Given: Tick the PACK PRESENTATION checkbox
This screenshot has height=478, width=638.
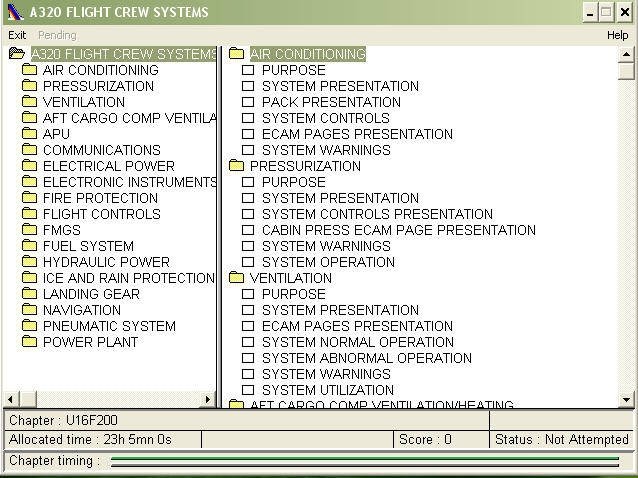Looking at the screenshot, I should coord(248,102).
